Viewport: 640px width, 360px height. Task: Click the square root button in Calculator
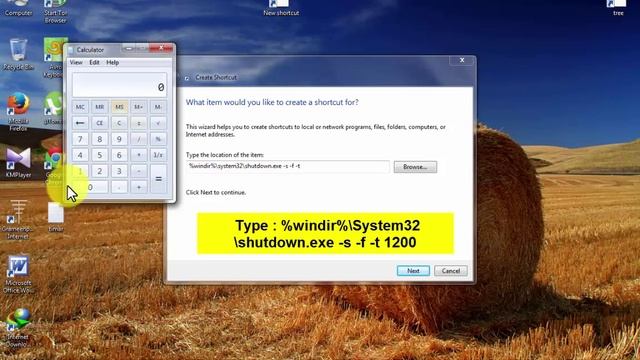pyautogui.click(x=158, y=123)
